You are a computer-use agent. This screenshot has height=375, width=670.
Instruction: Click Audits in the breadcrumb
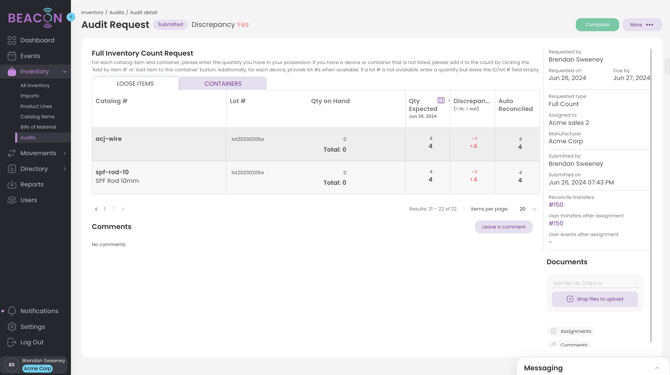117,12
